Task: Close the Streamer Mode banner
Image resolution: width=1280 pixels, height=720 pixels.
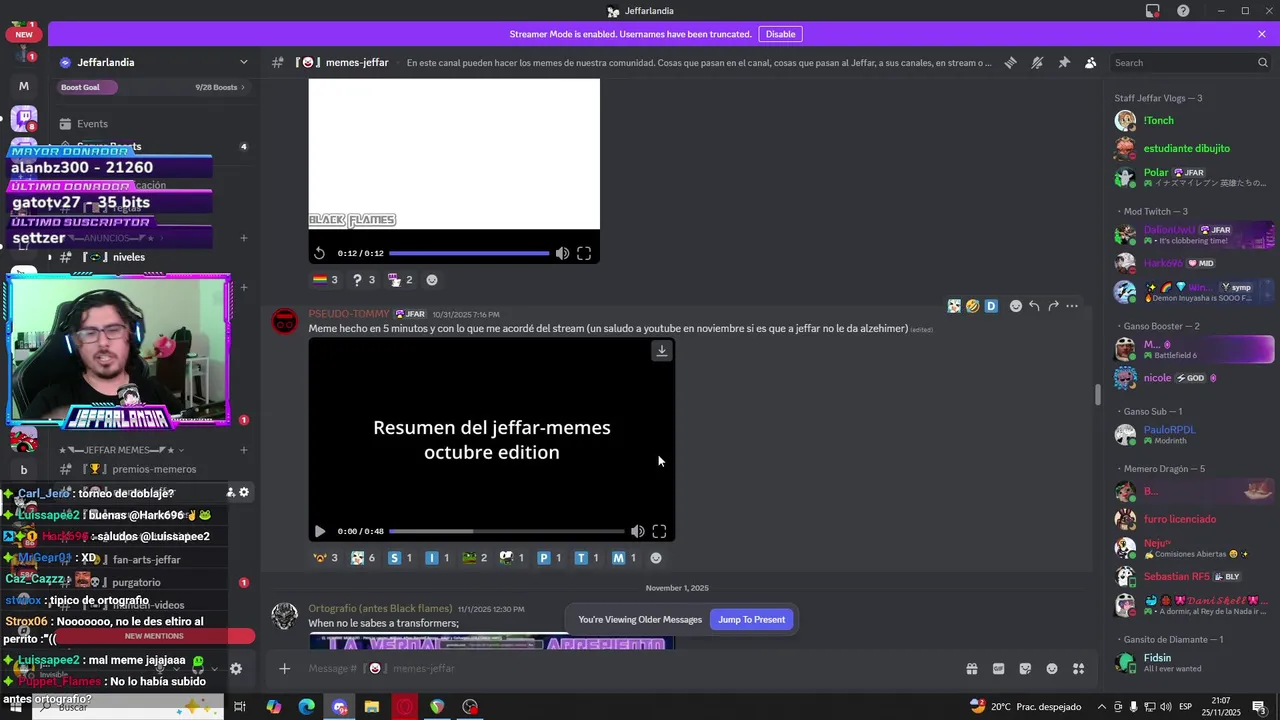Action: pos(1262,34)
